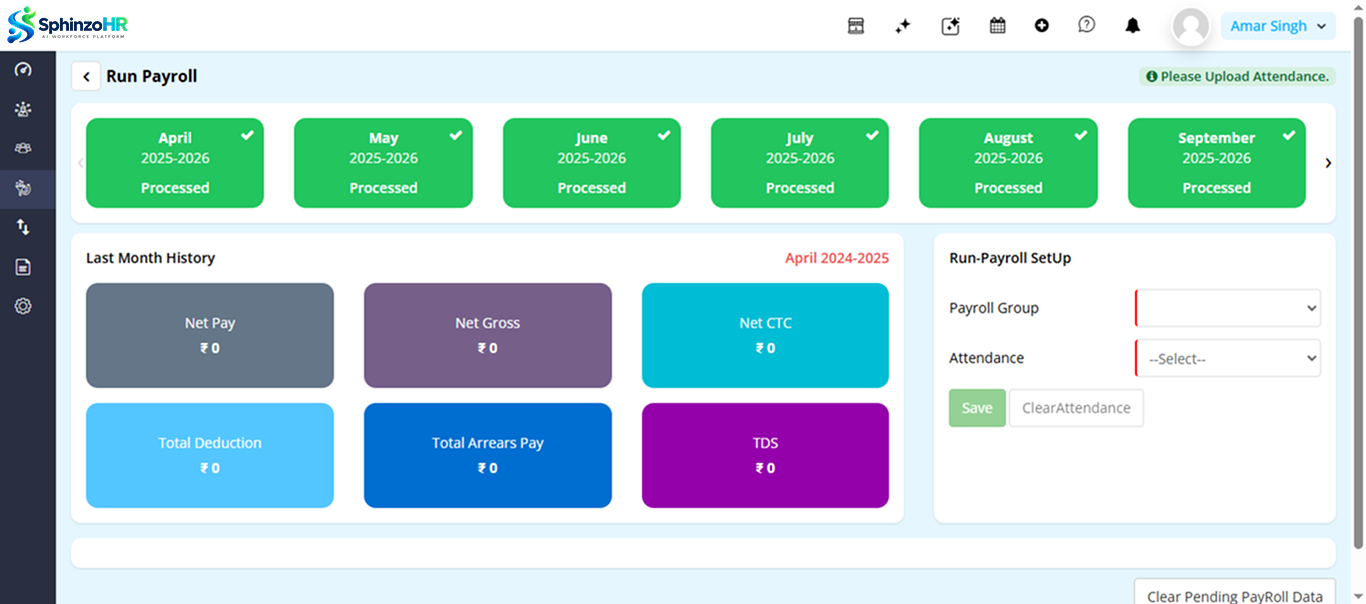Viewport: 1366px width, 604px height.
Task: Click Clear Pending PayRoll Data button
Action: [x=1235, y=592]
